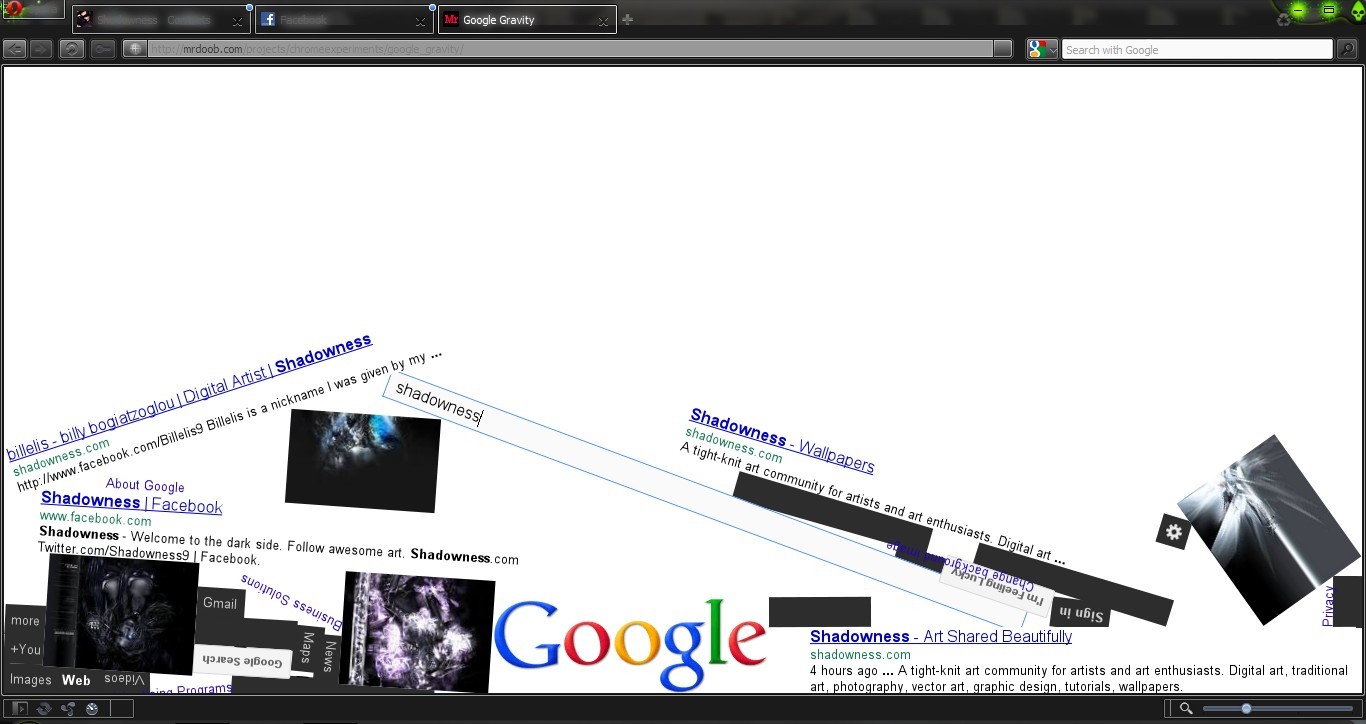
Task: Click the vertical Privacy link
Action: click(1328, 606)
